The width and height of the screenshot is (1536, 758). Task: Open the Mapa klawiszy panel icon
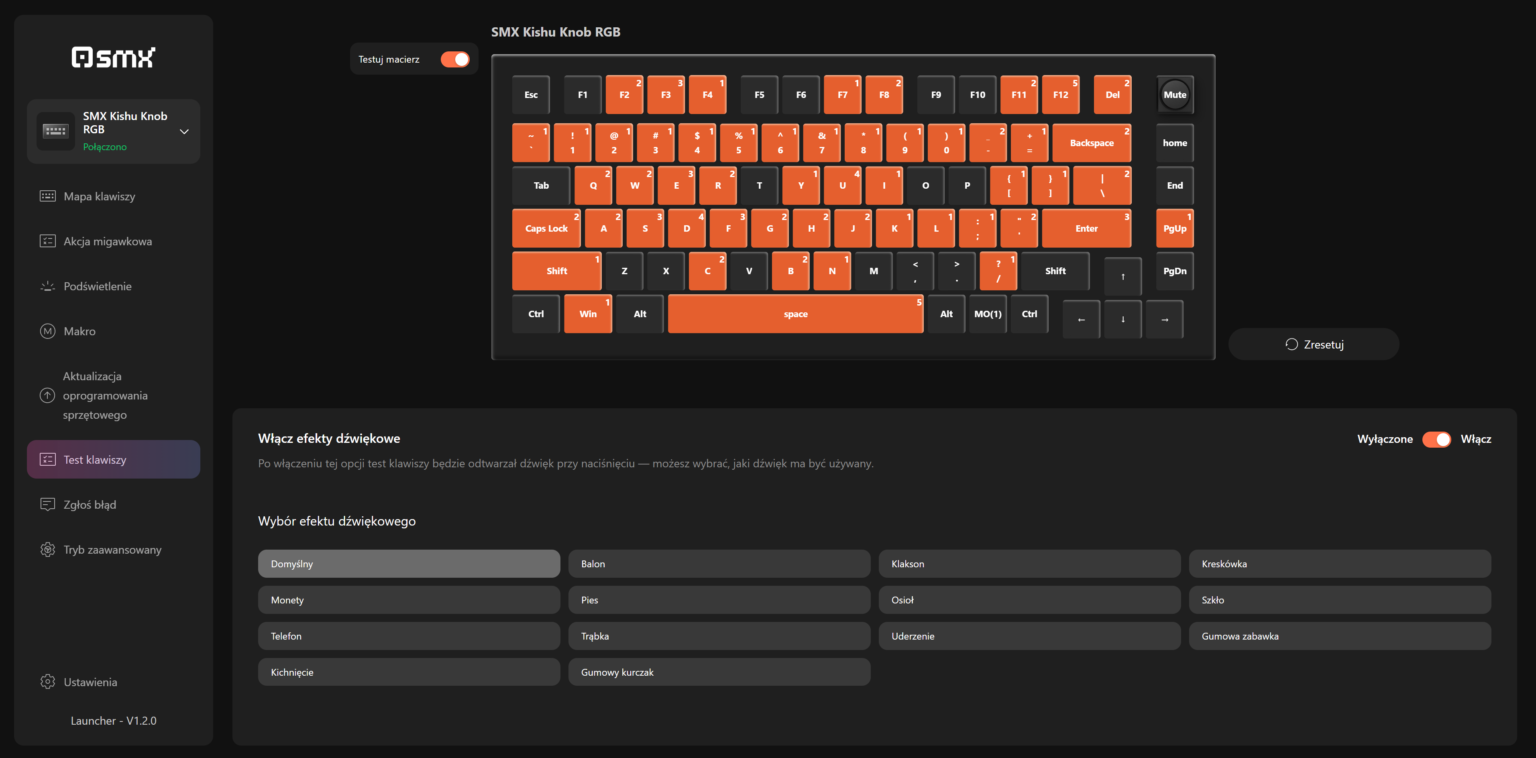(47, 196)
